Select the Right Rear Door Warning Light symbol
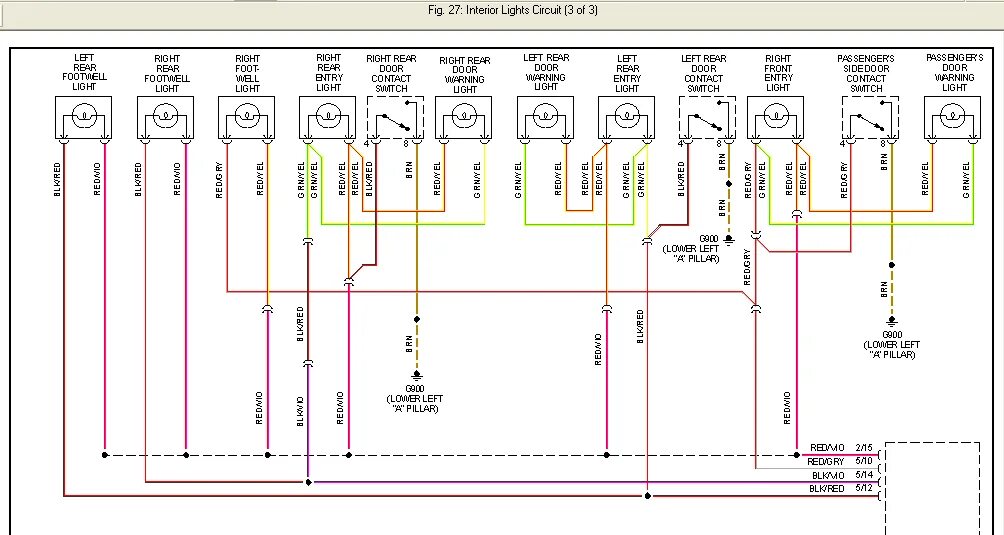Viewport: 1004px width, 535px height. pos(464,117)
